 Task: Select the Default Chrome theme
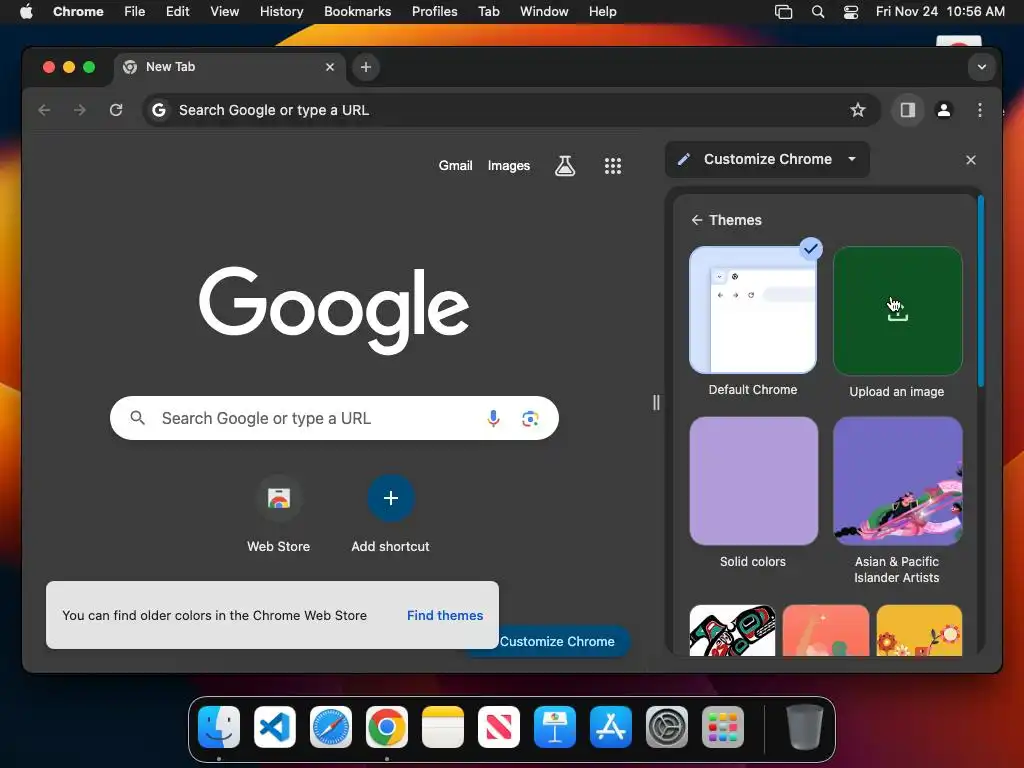pos(753,310)
